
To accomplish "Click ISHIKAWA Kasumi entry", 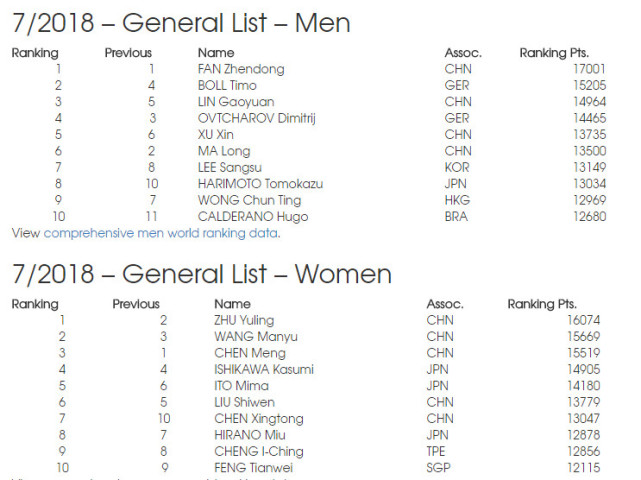I will tap(264, 369).
